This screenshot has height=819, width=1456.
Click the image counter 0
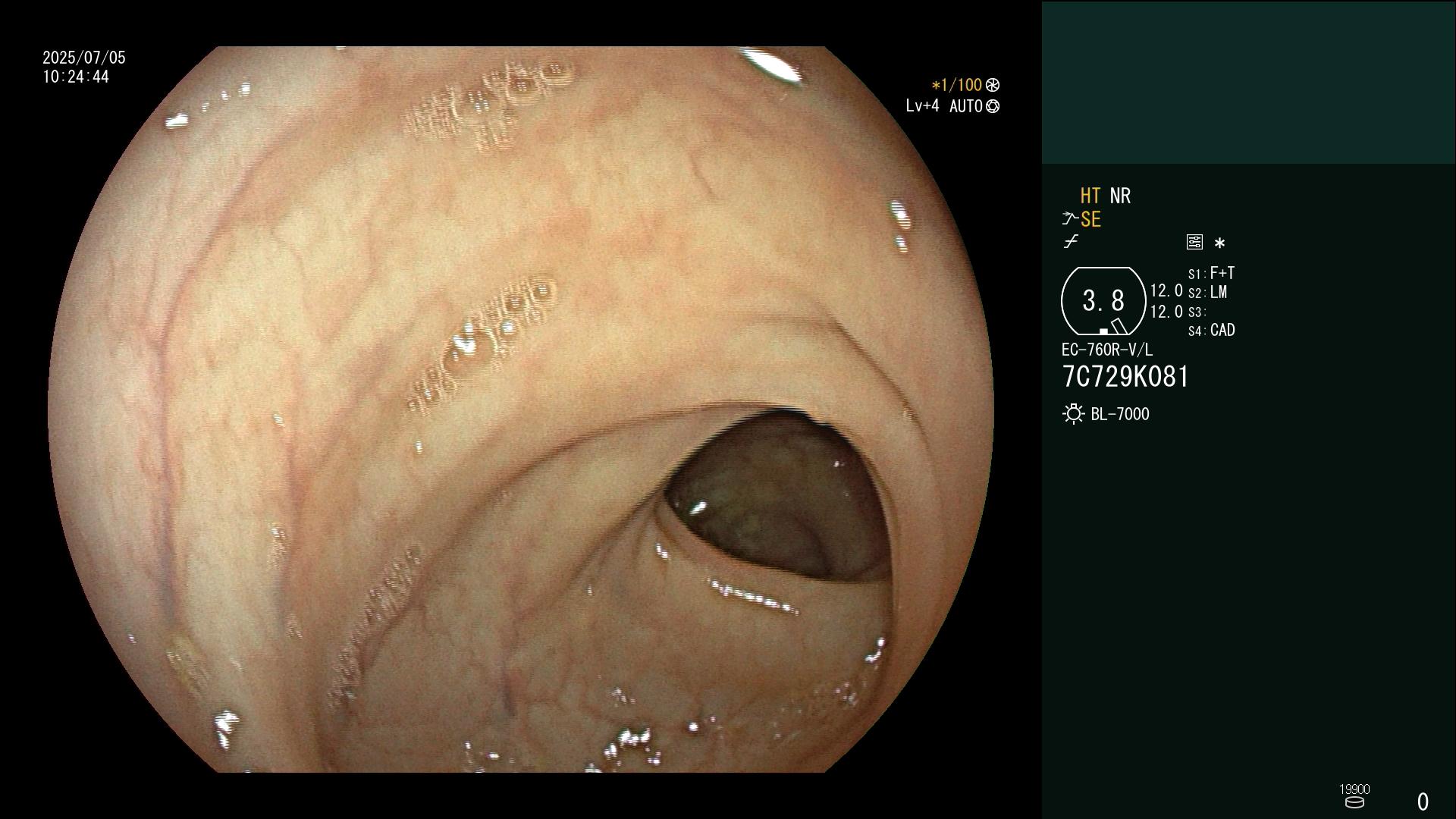pyautogui.click(x=1423, y=802)
